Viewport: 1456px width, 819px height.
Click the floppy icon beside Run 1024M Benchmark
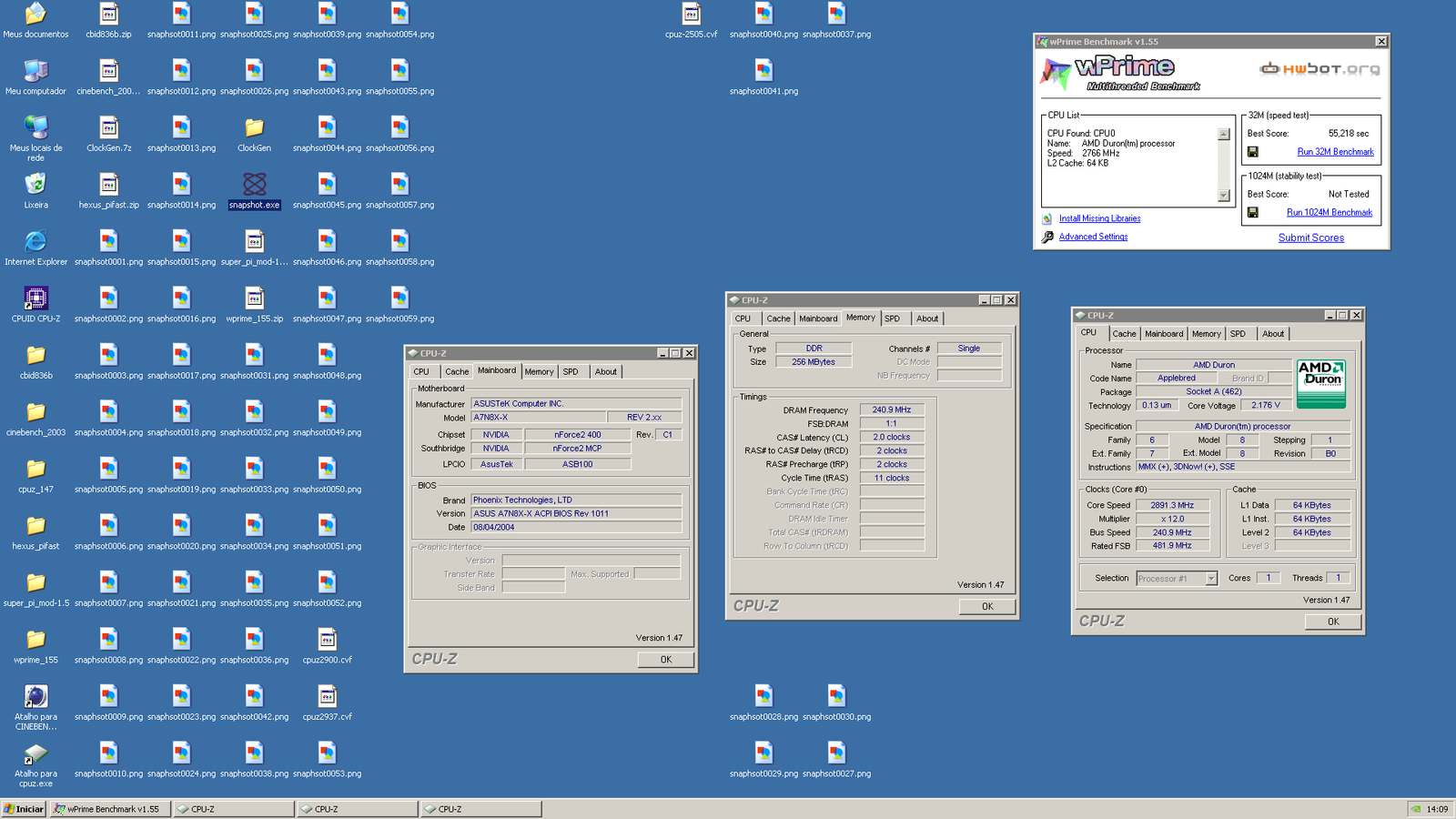(1253, 212)
